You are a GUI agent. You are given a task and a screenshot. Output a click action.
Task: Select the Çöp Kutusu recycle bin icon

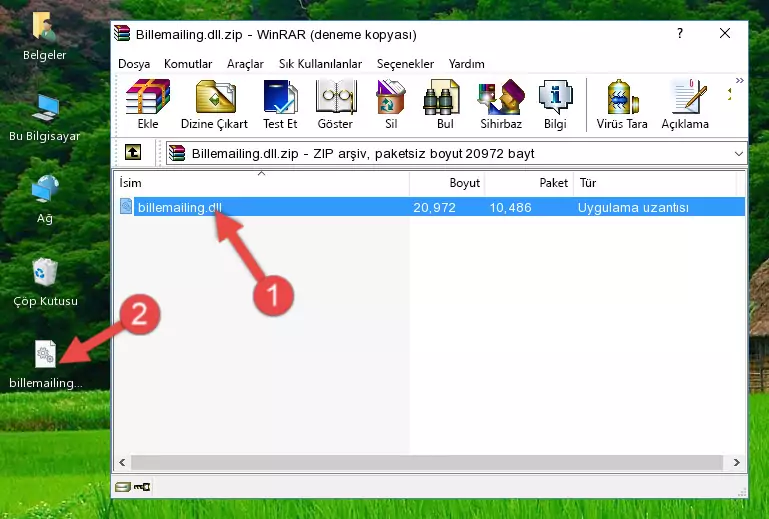(45, 282)
